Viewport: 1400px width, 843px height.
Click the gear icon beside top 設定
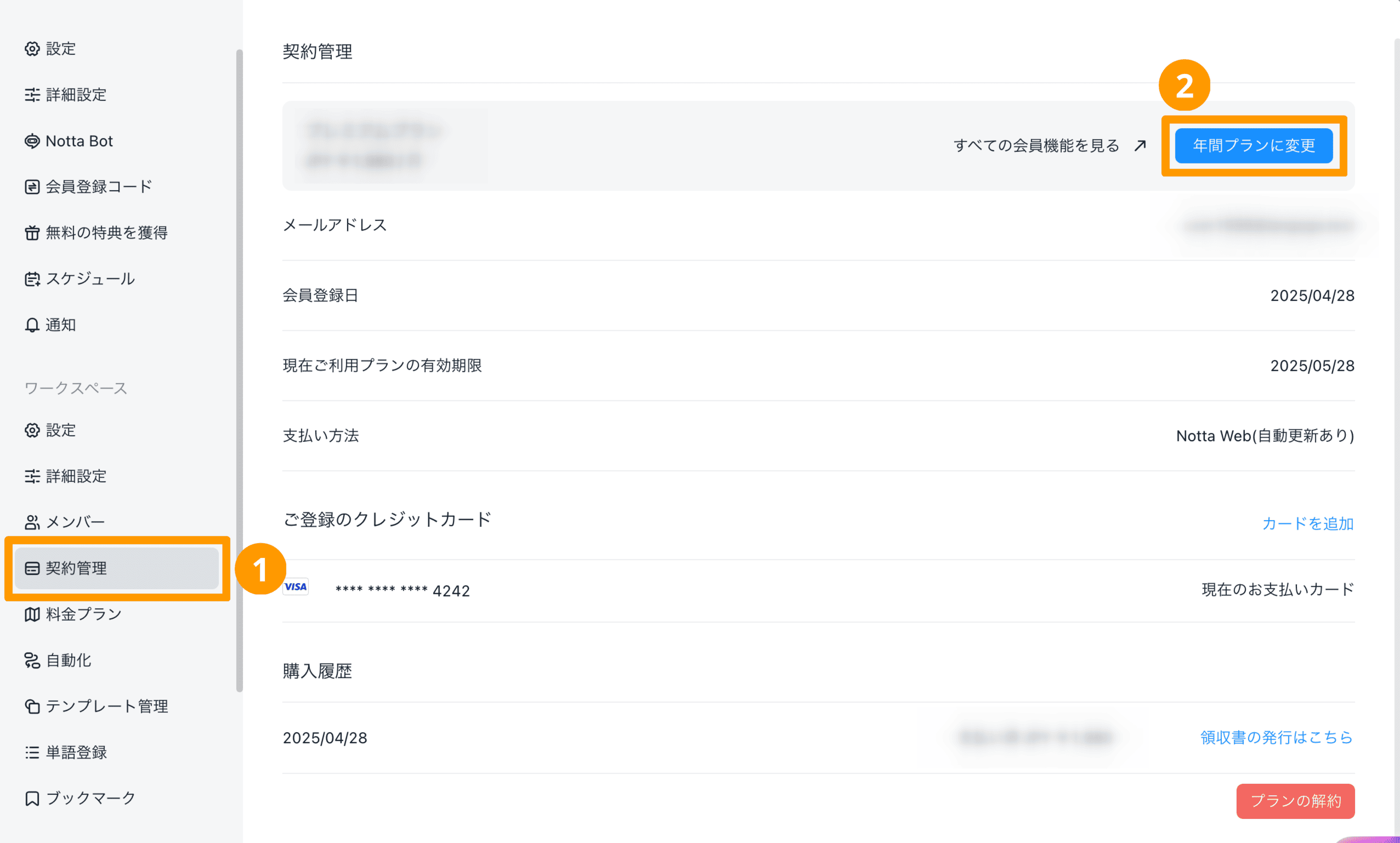(32, 49)
